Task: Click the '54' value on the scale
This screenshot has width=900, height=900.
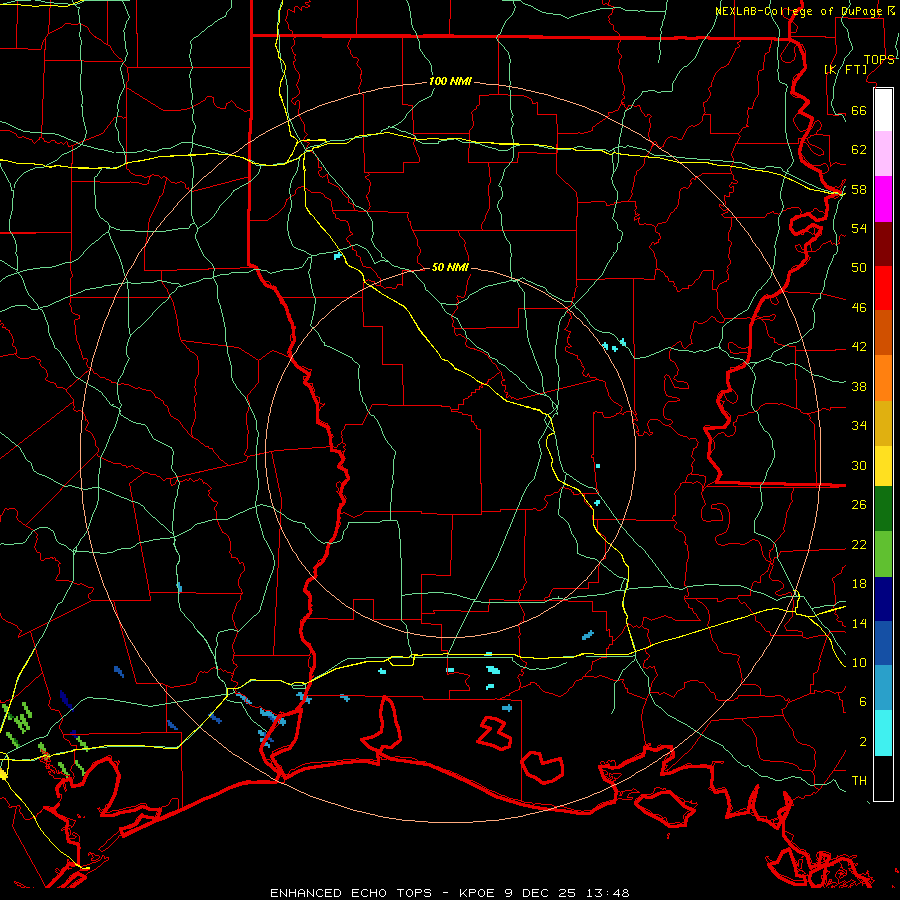Action: (859, 228)
